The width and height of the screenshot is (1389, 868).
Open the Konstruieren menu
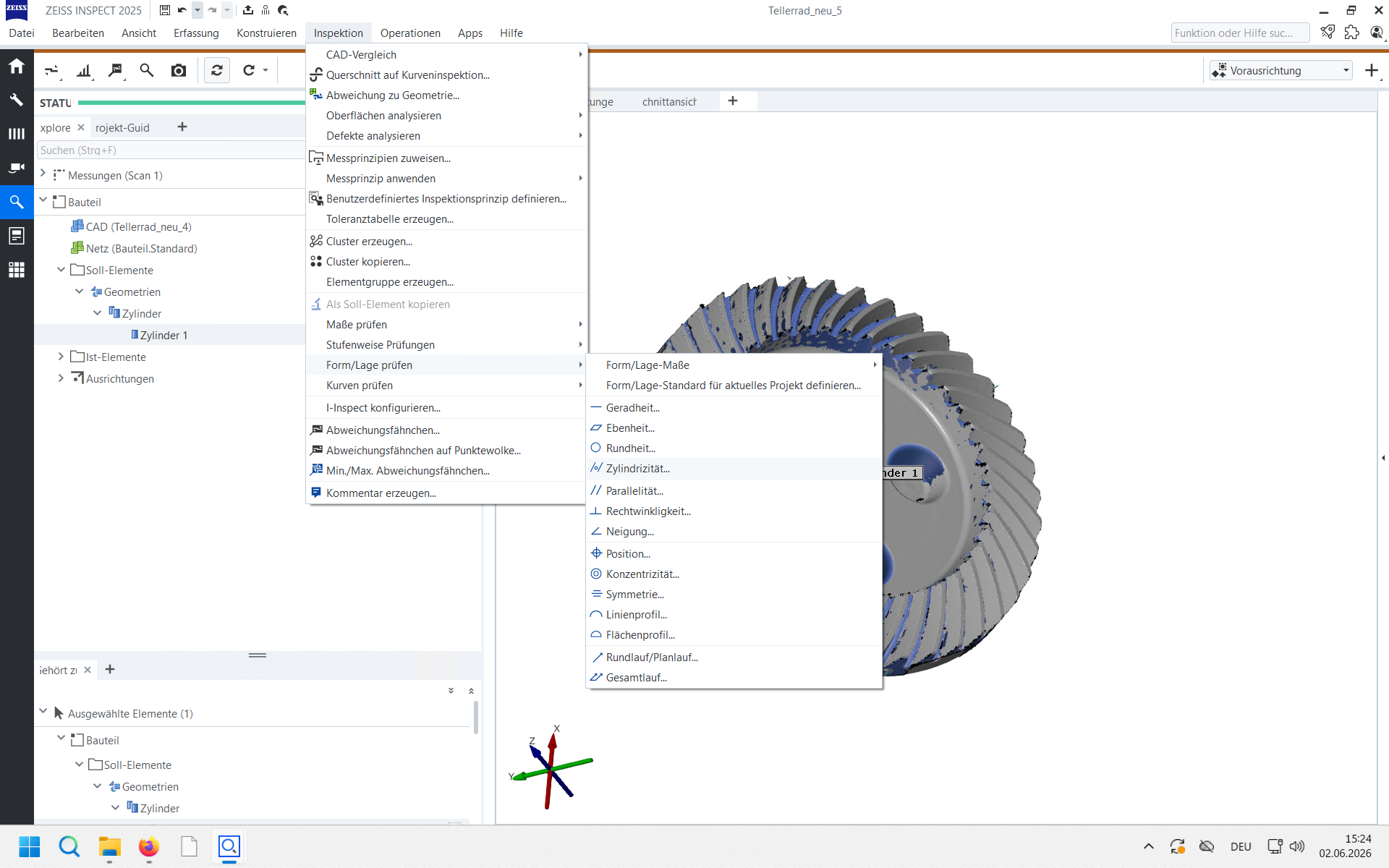click(266, 33)
